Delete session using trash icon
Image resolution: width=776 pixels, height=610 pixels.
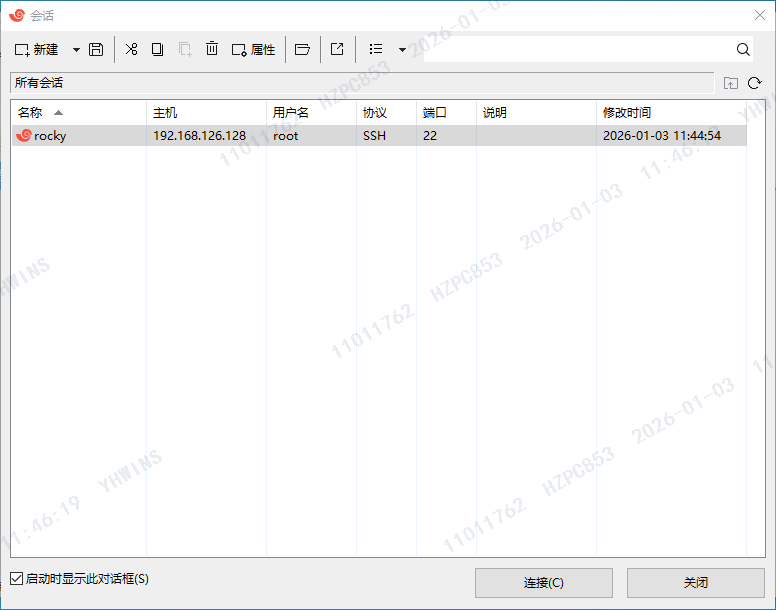[212, 48]
